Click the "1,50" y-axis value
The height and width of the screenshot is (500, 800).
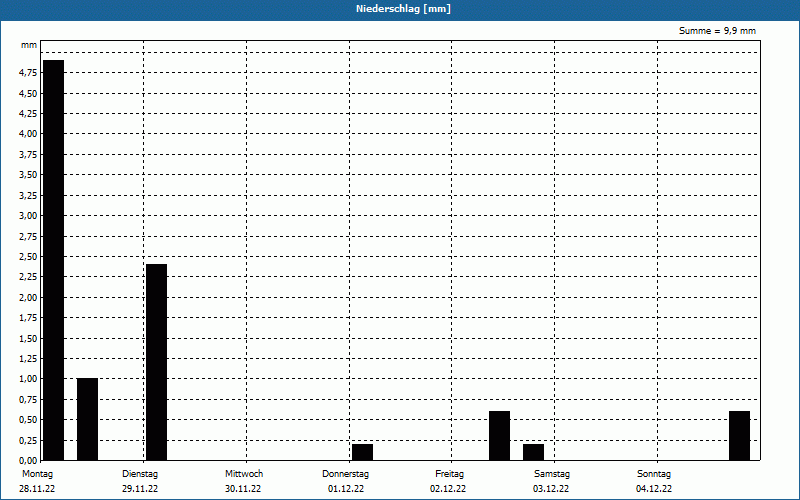(x=28, y=338)
